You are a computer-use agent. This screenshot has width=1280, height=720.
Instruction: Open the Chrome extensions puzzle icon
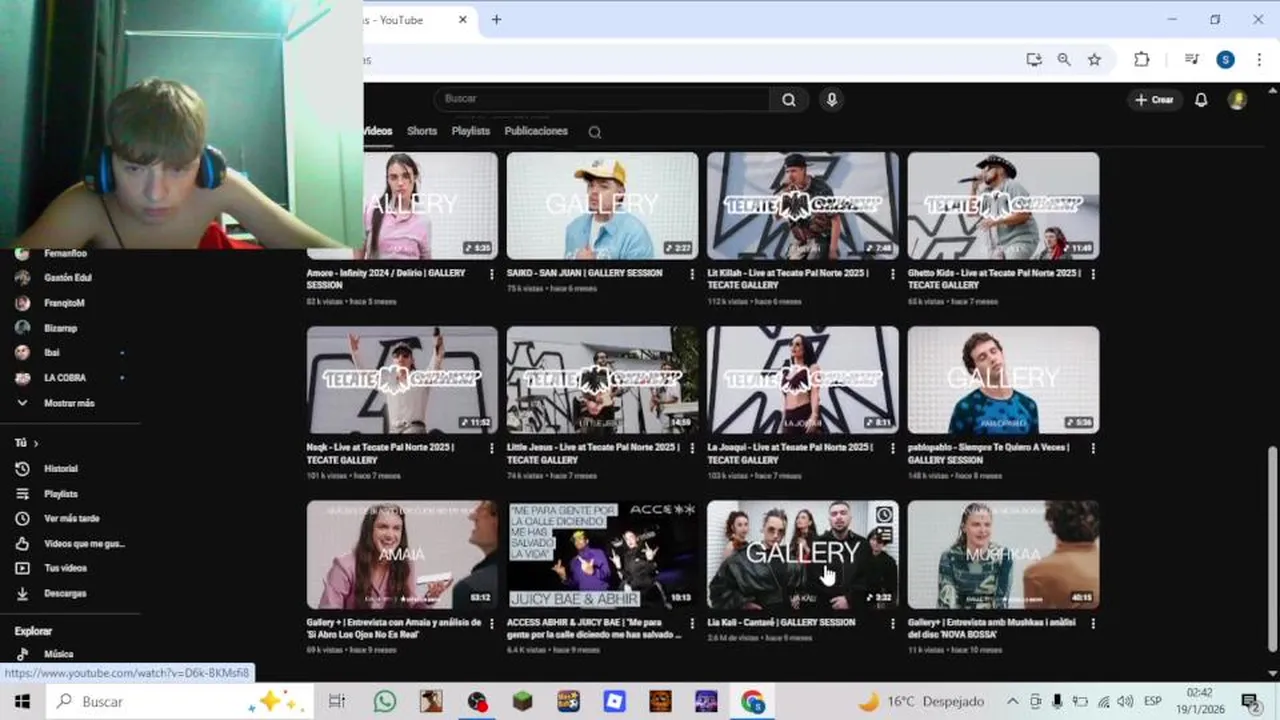click(x=1141, y=60)
